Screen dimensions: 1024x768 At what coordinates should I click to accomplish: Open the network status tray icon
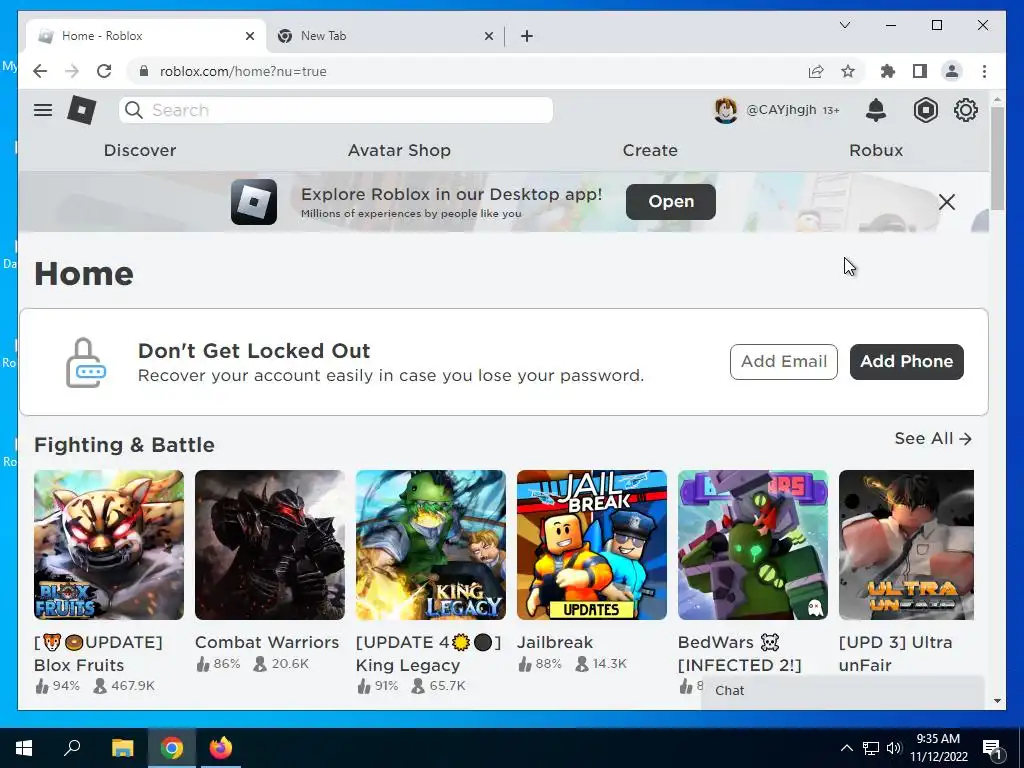coord(871,748)
